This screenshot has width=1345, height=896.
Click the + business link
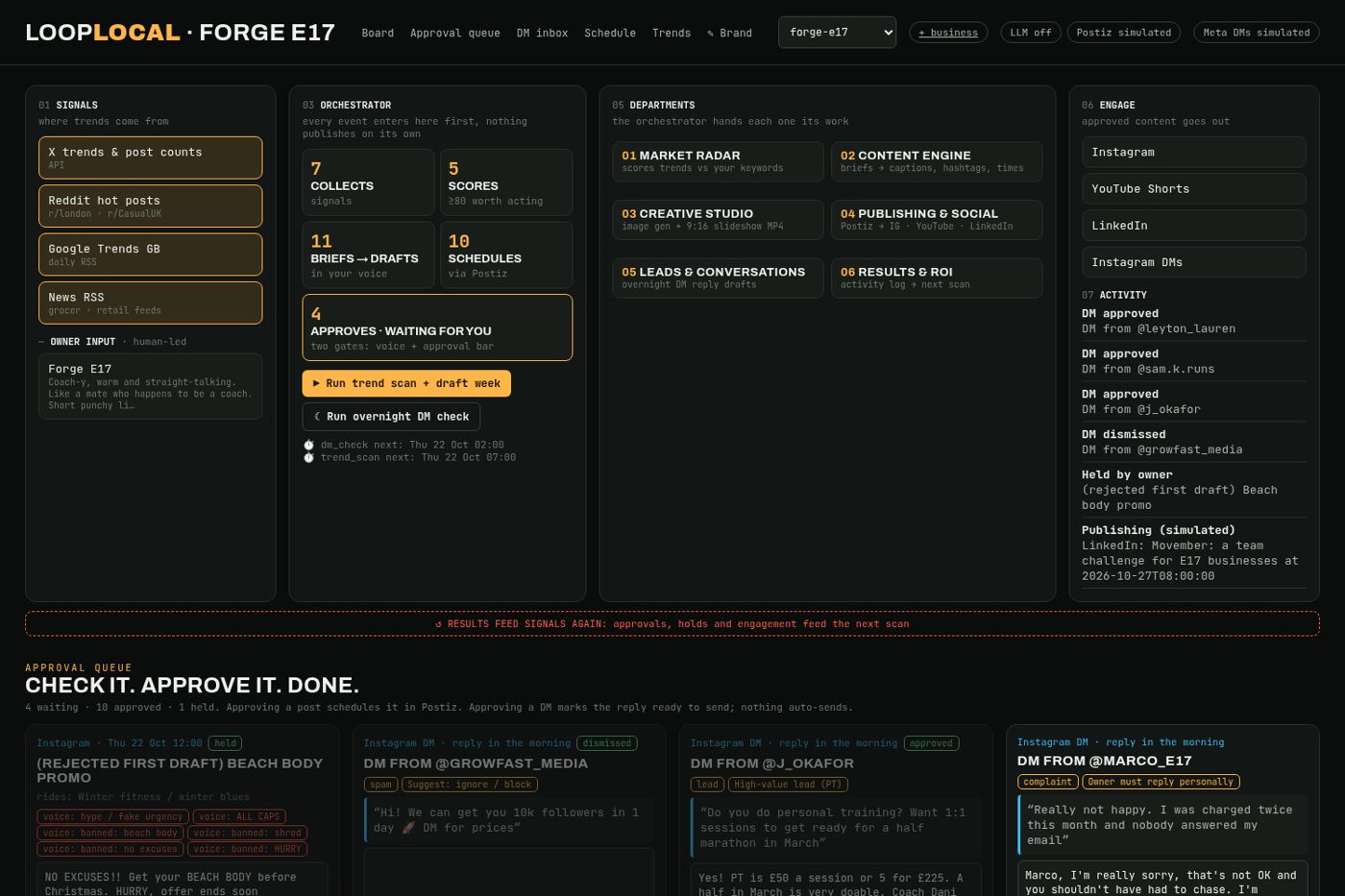pyautogui.click(x=948, y=33)
